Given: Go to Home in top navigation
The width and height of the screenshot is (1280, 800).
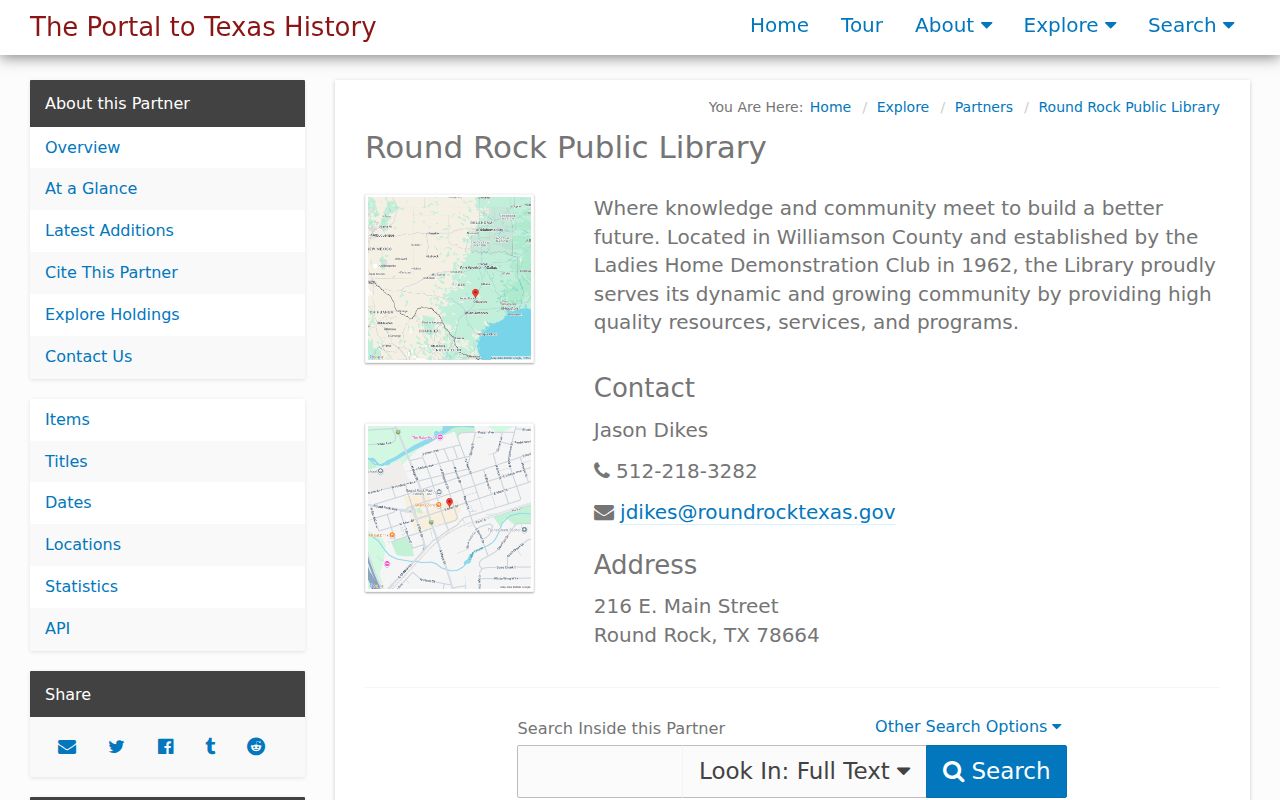Looking at the screenshot, I should 779,26.
